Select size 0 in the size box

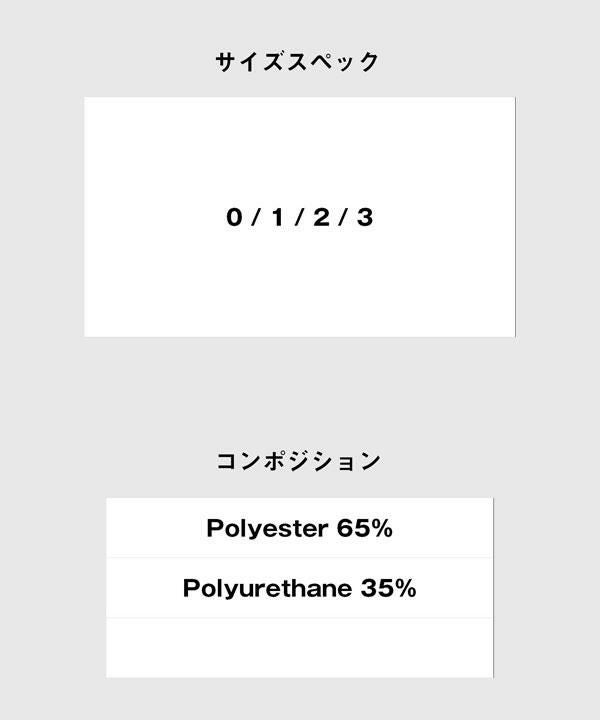pyautogui.click(x=234, y=217)
